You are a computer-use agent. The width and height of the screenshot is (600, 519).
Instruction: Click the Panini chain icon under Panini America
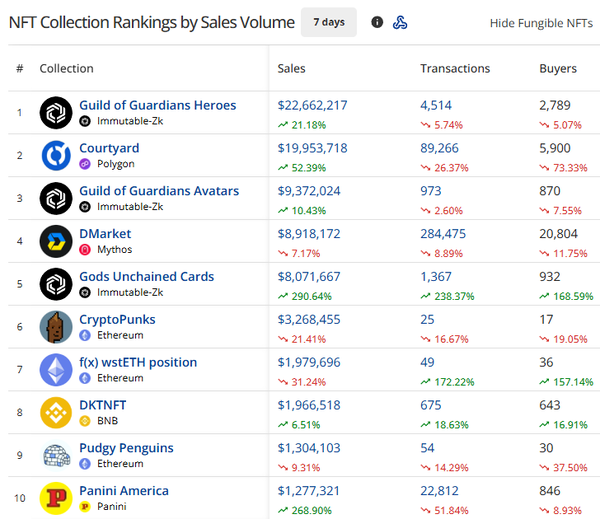85,507
